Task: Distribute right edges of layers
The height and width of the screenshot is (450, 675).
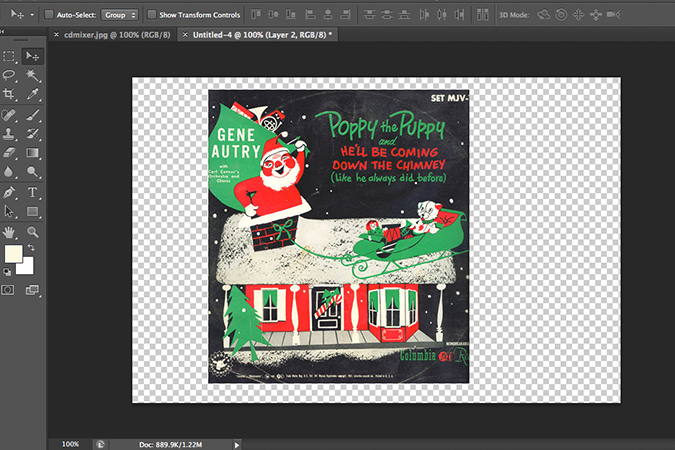Action: (x=459, y=15)
